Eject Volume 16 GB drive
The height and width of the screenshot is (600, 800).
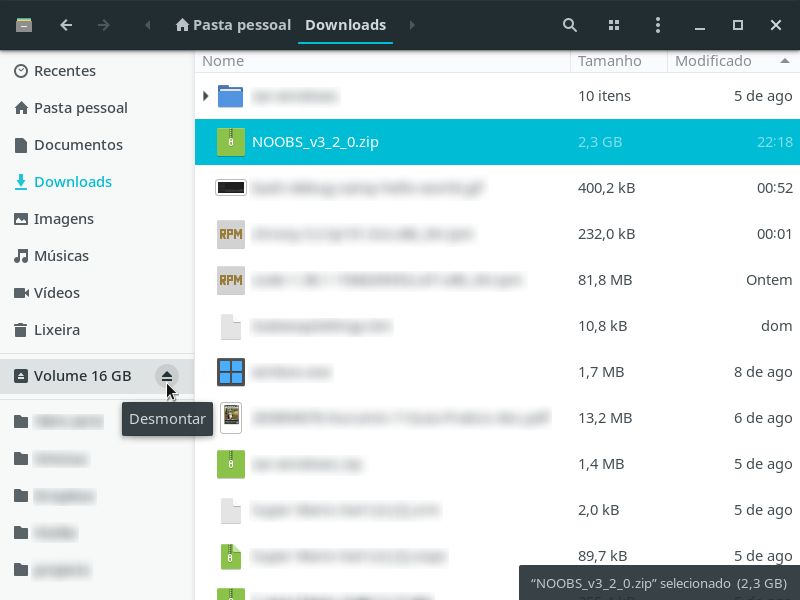pyautogui.click(x=167, y=376)
